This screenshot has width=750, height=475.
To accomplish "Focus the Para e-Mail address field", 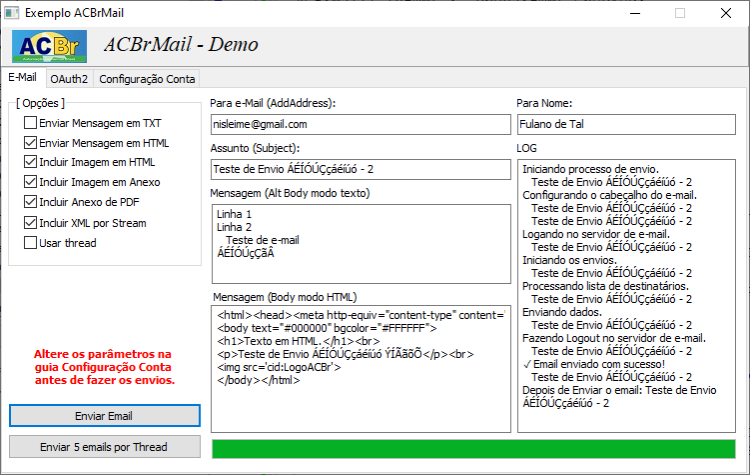I will 361,124.
